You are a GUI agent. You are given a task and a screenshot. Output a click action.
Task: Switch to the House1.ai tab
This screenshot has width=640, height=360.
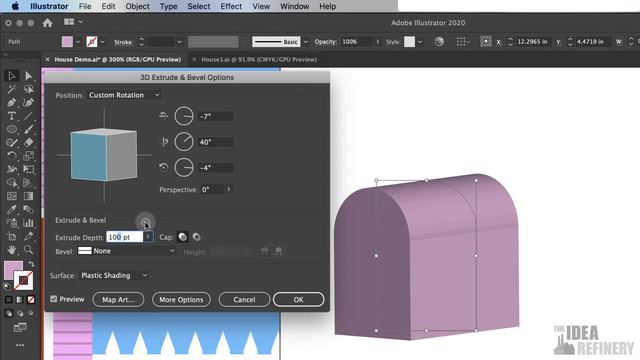coord(259,60)
